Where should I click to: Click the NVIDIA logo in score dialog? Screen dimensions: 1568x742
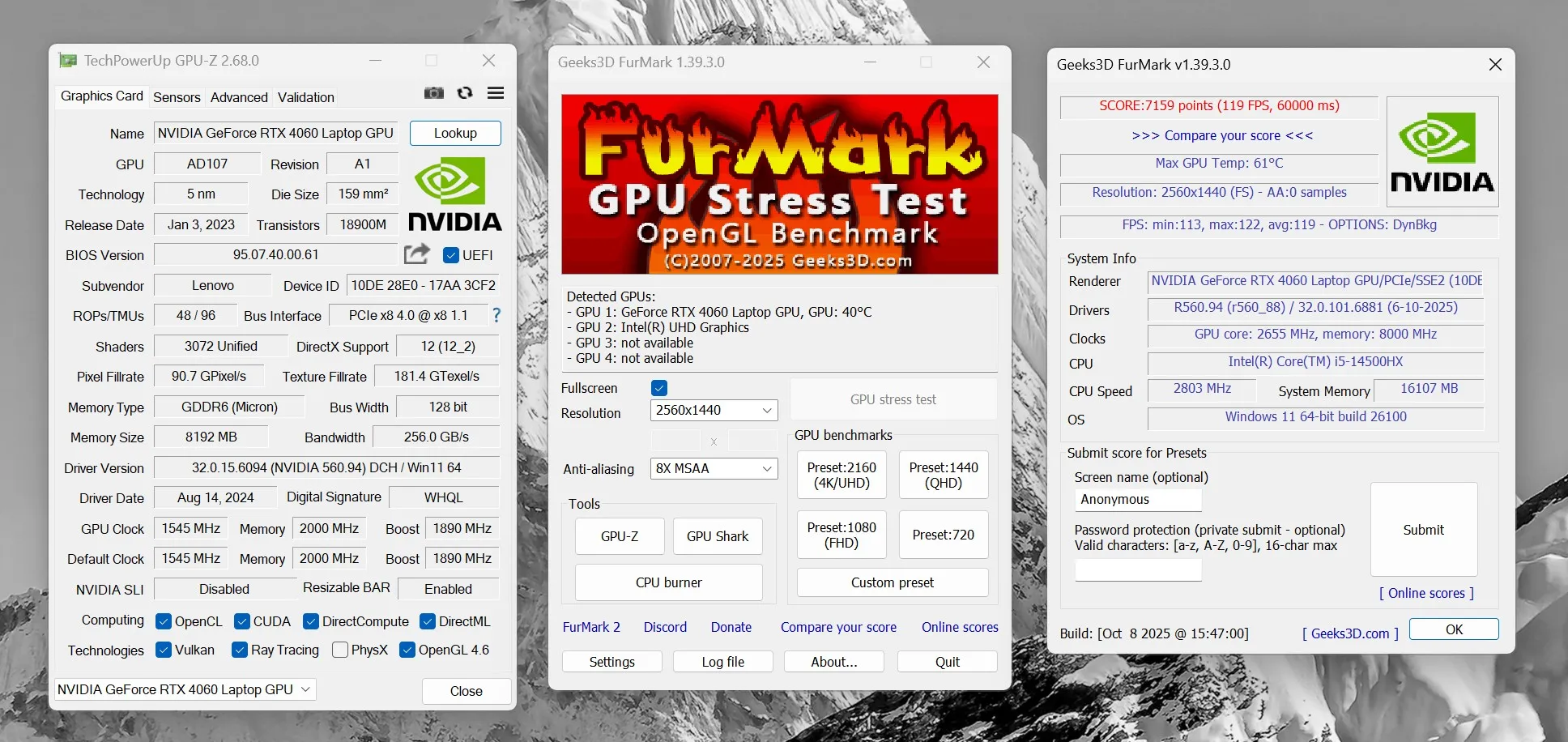tap(1442, 152)
